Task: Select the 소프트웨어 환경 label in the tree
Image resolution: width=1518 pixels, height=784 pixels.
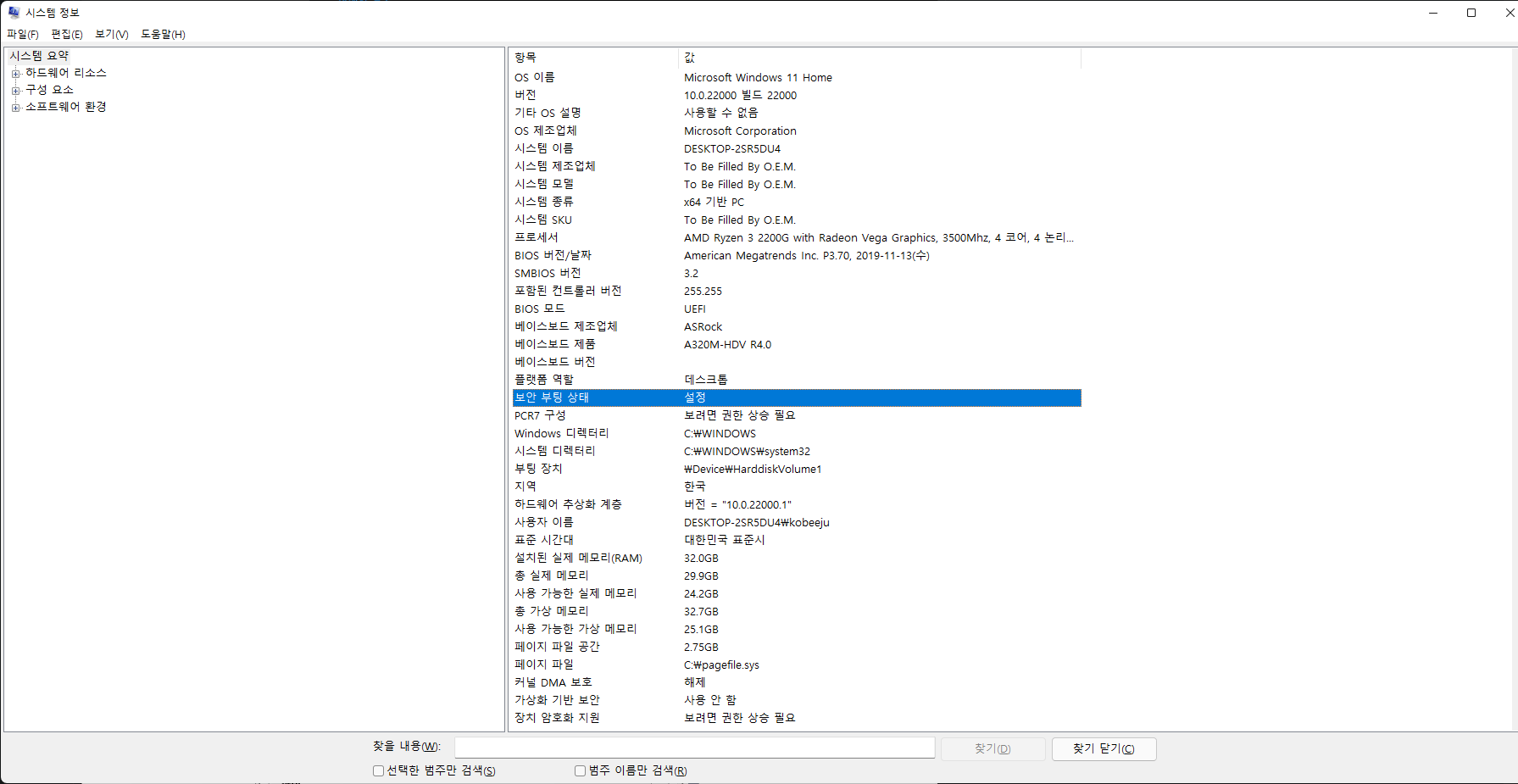Action: click(x=66, y=107)
